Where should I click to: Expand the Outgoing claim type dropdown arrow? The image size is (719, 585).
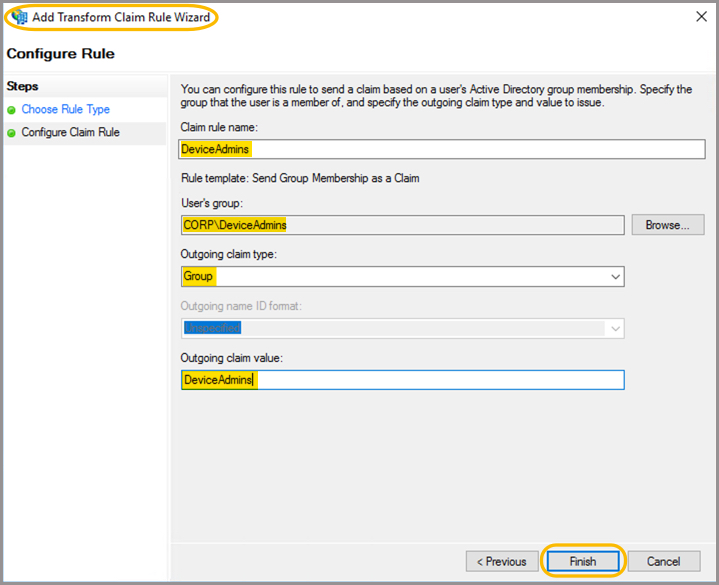(614, 277)
